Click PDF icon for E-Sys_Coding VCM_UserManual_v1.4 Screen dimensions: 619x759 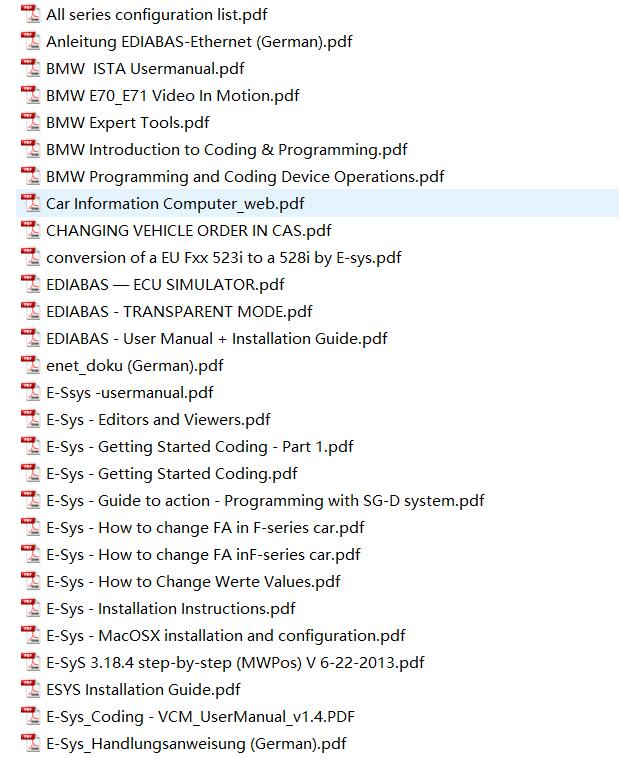30,716
